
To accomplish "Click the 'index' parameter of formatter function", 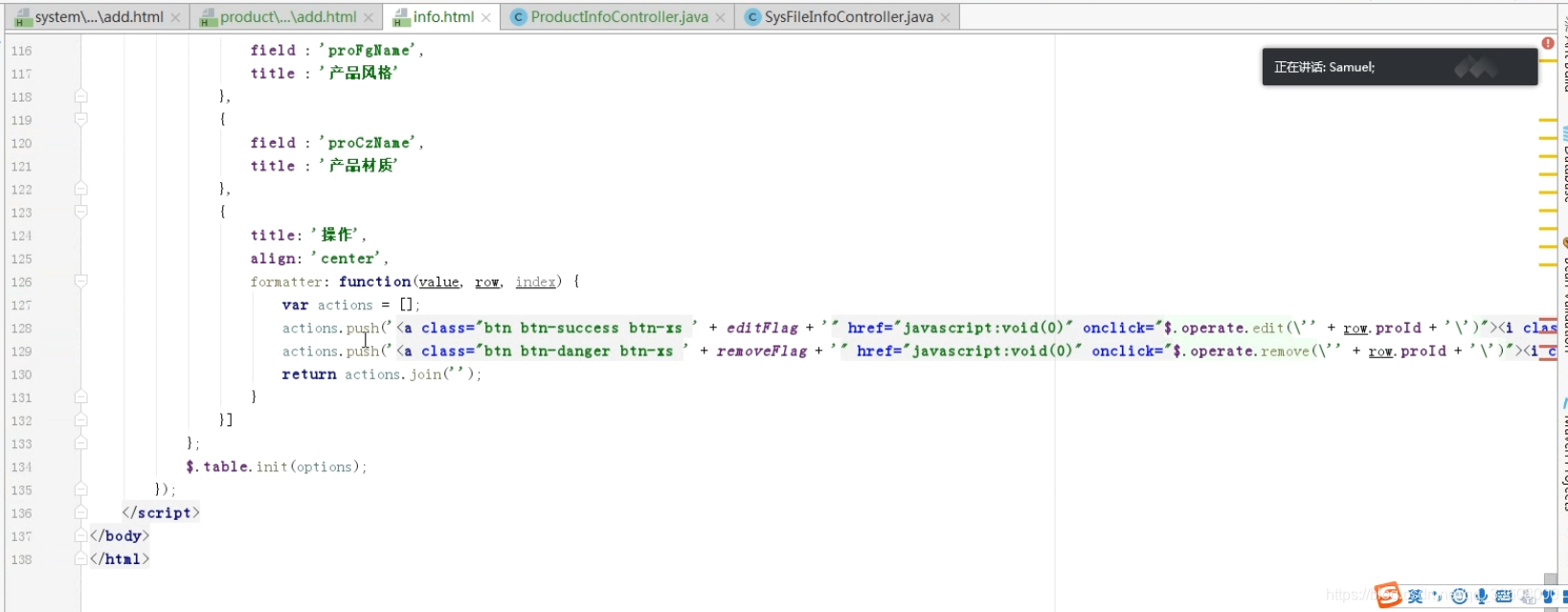I will (x=535, y=282).
